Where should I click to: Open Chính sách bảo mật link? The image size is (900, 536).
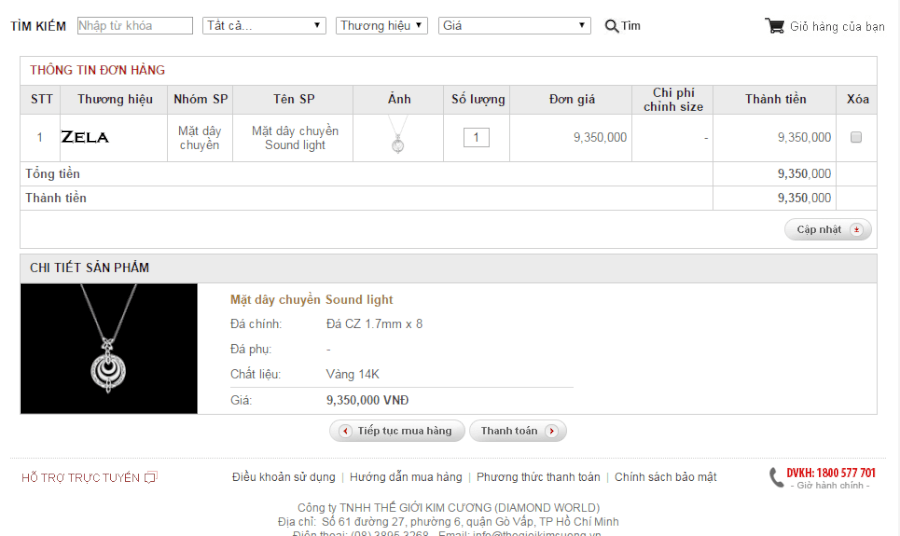pos(665,477)
